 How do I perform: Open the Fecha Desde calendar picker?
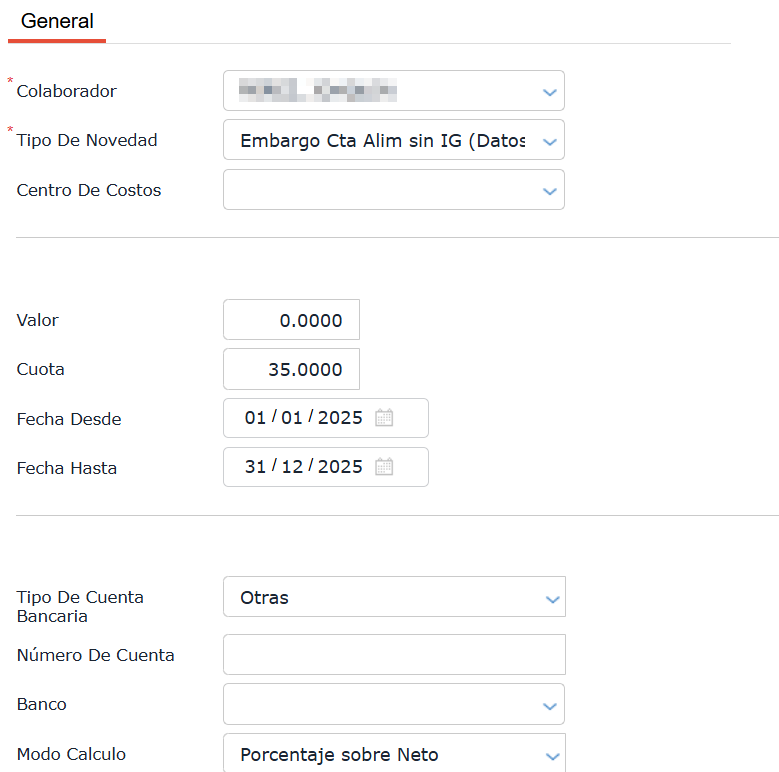[384, 418]
